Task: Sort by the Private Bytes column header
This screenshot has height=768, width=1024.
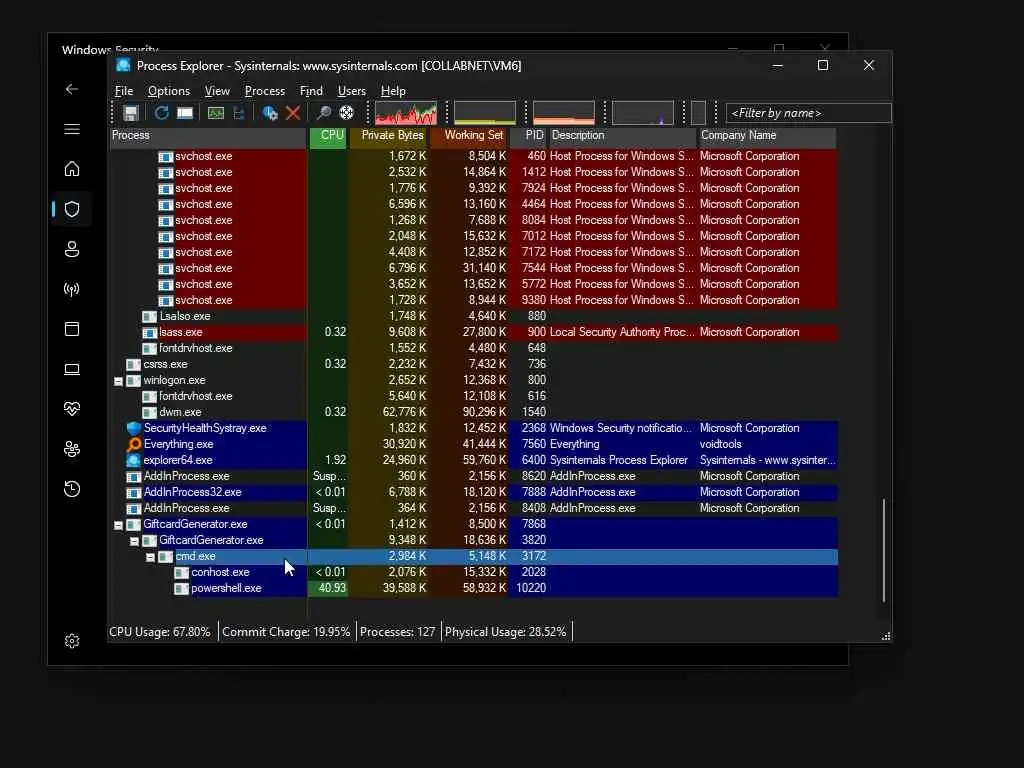Action: (x=389, y=135)
